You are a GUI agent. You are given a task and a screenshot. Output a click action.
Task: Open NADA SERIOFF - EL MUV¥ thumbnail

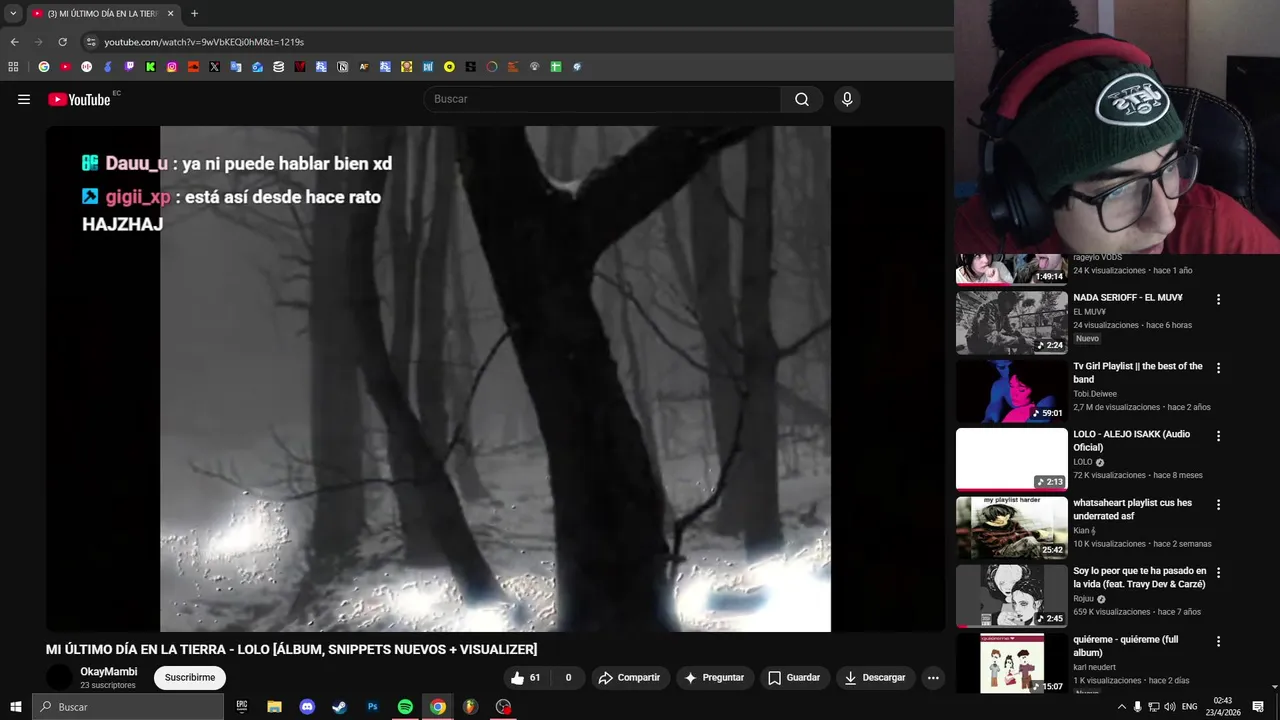[x=1012, y=323]
